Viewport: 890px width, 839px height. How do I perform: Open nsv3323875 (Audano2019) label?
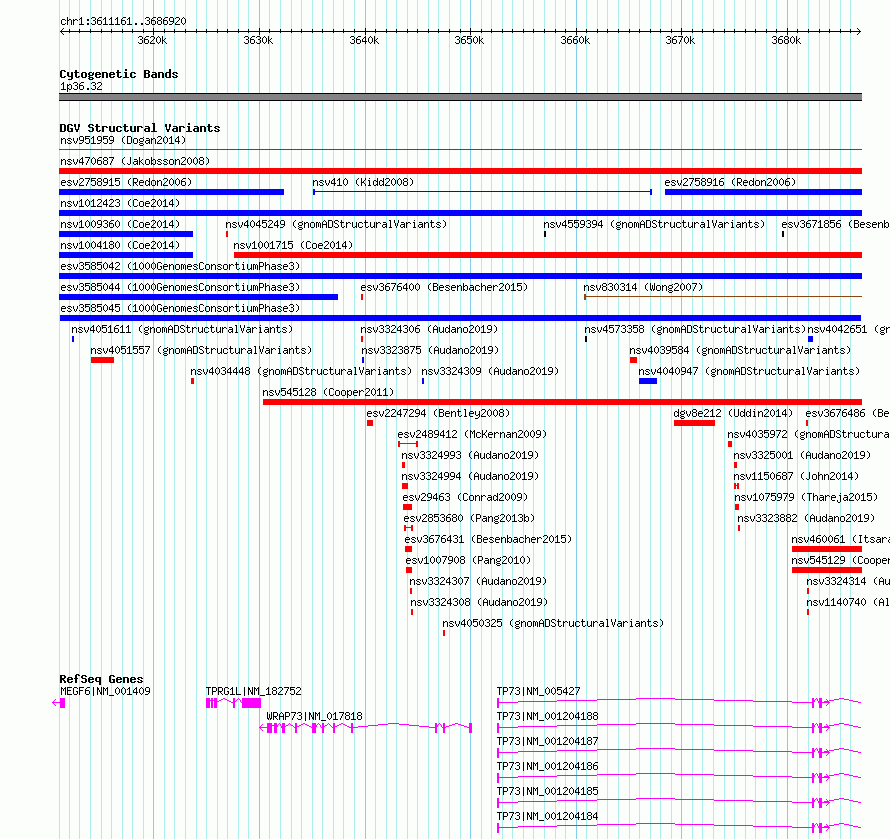(430, 350)
